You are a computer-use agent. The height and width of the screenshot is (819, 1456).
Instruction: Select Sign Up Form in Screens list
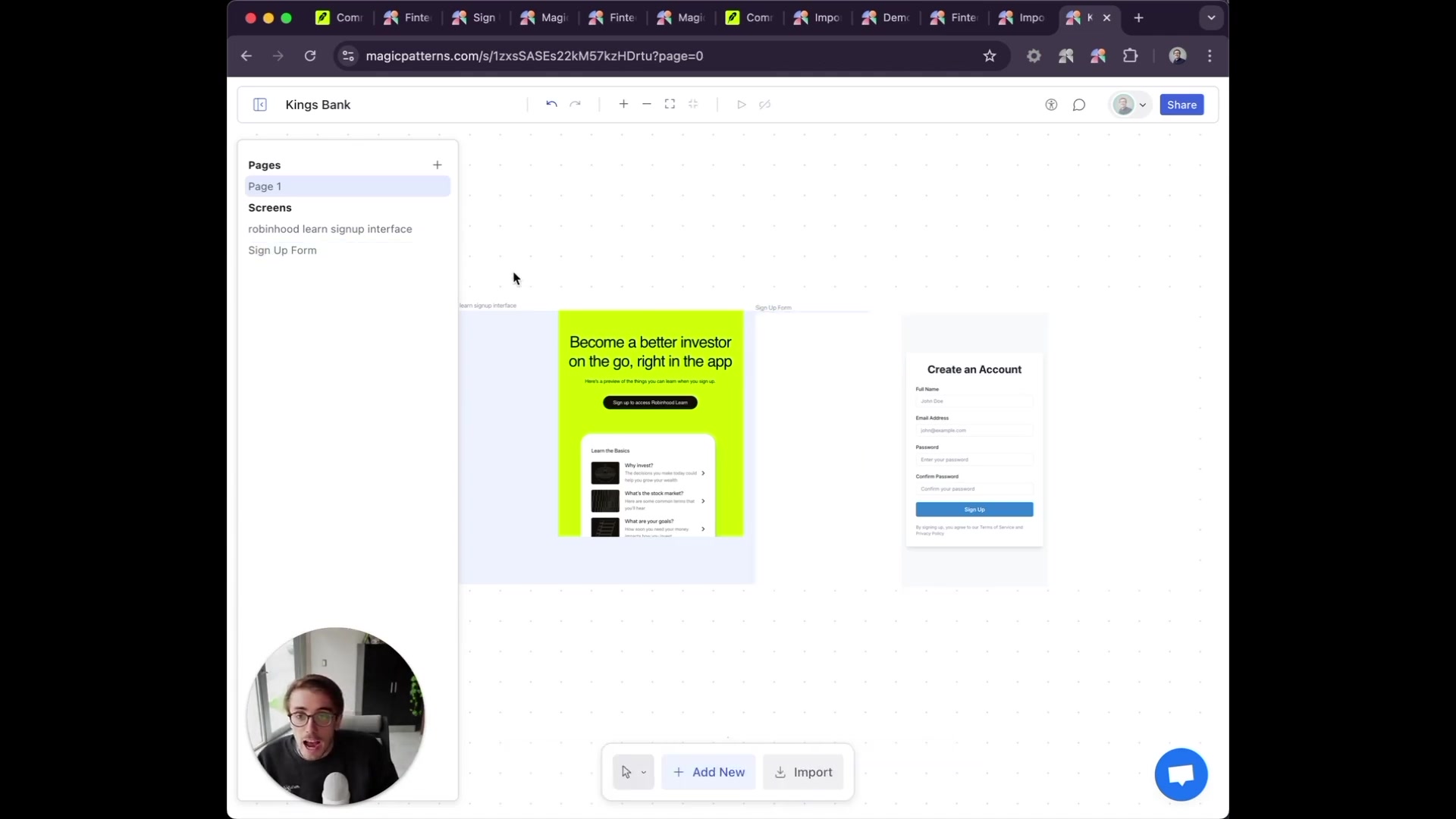(282, 250)
